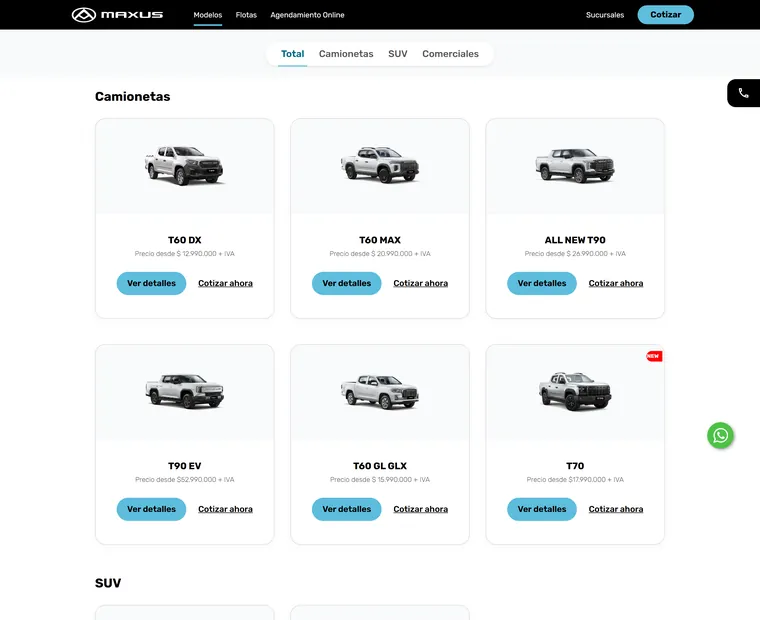Click the T60 GL GLX model title

click(380, 466)
